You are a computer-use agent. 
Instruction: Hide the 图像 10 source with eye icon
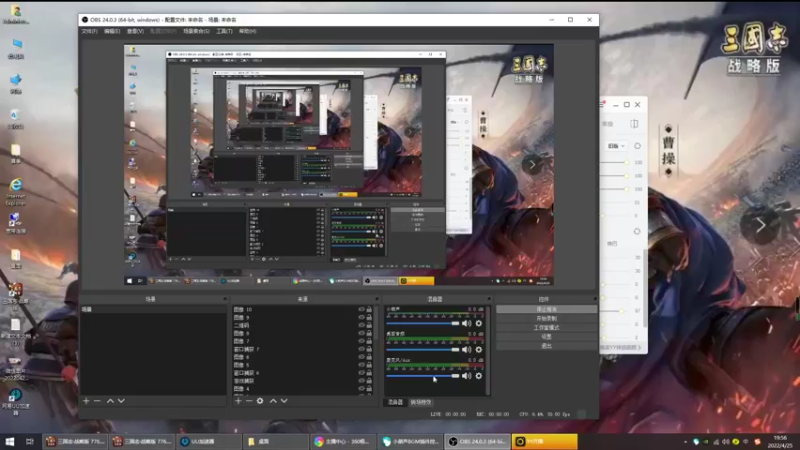pos(361,310)
